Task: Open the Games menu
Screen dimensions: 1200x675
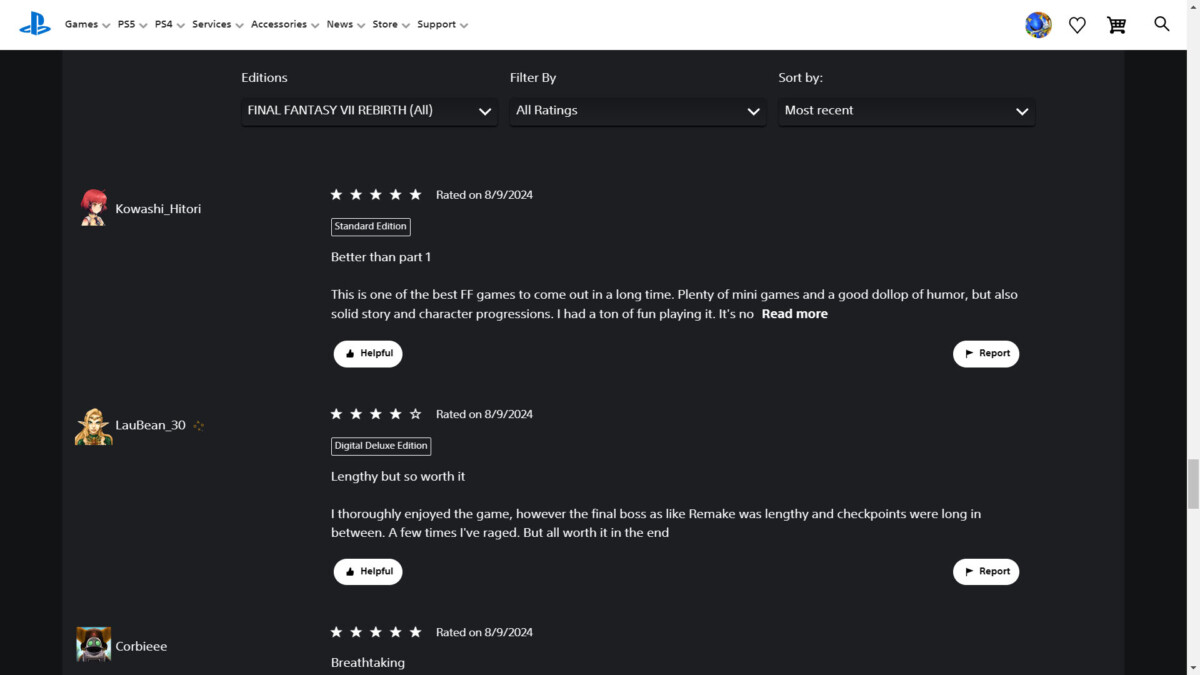Action: pyautogui.click(x=87, y=24)
